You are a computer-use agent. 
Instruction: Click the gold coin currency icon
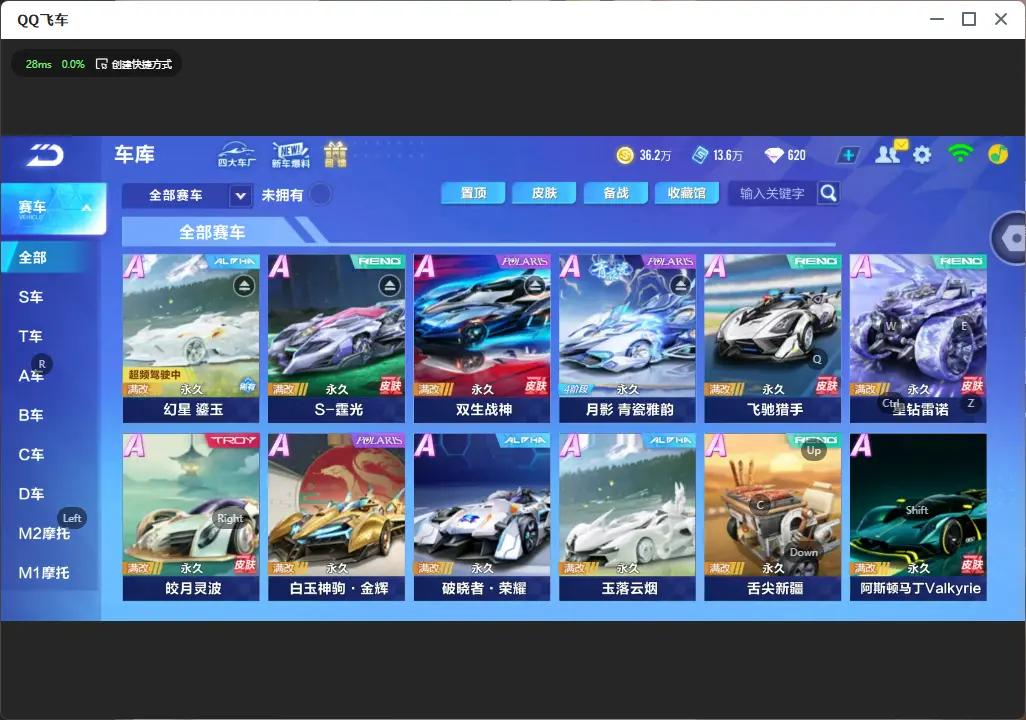(x=625, y=155)
